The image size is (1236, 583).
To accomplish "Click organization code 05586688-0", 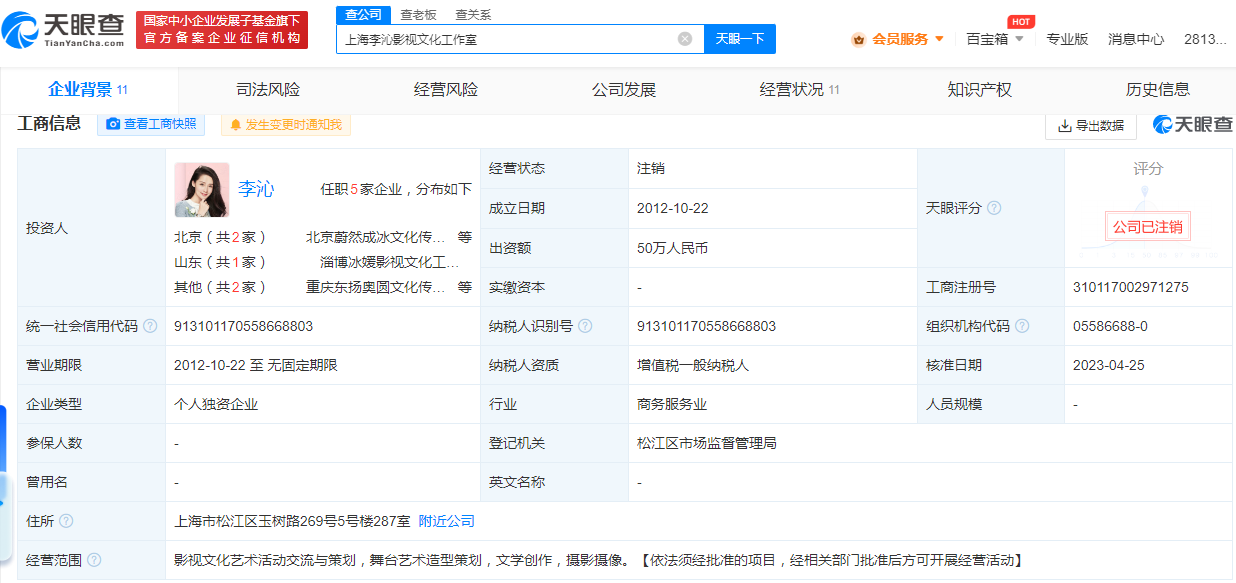I will [x=1110, y=326].
